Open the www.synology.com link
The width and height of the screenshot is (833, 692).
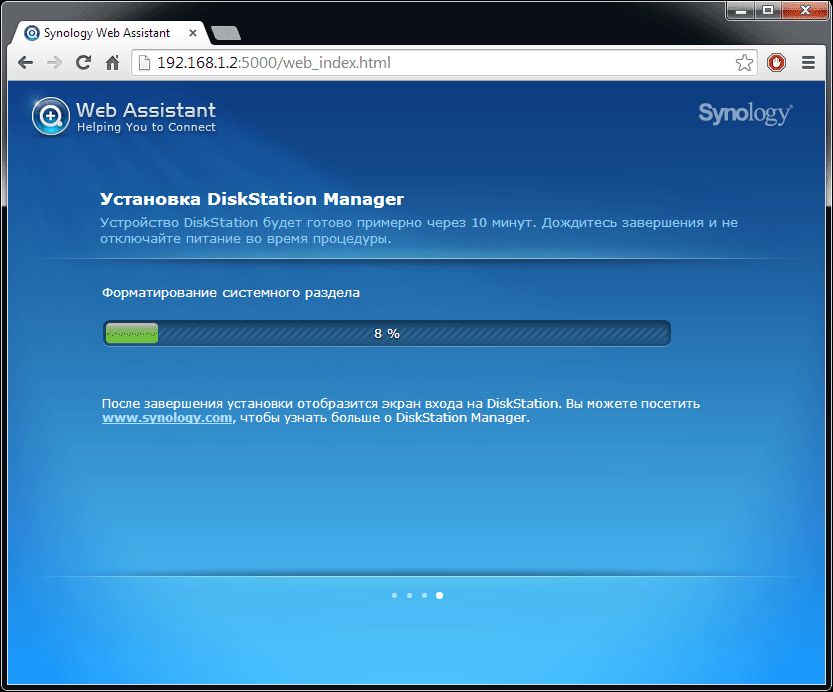[x=167, y=418]
